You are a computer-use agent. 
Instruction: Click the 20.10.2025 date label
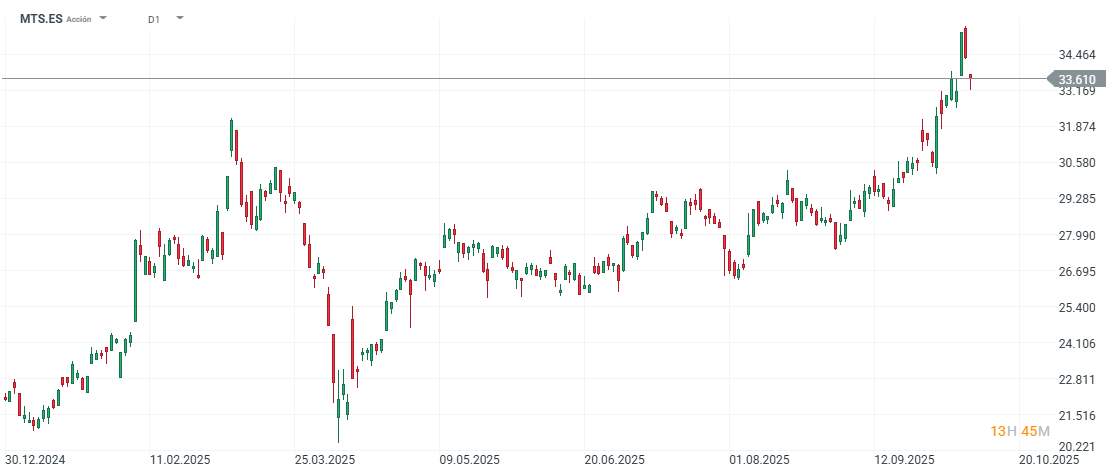click(x=1050, y=460)
